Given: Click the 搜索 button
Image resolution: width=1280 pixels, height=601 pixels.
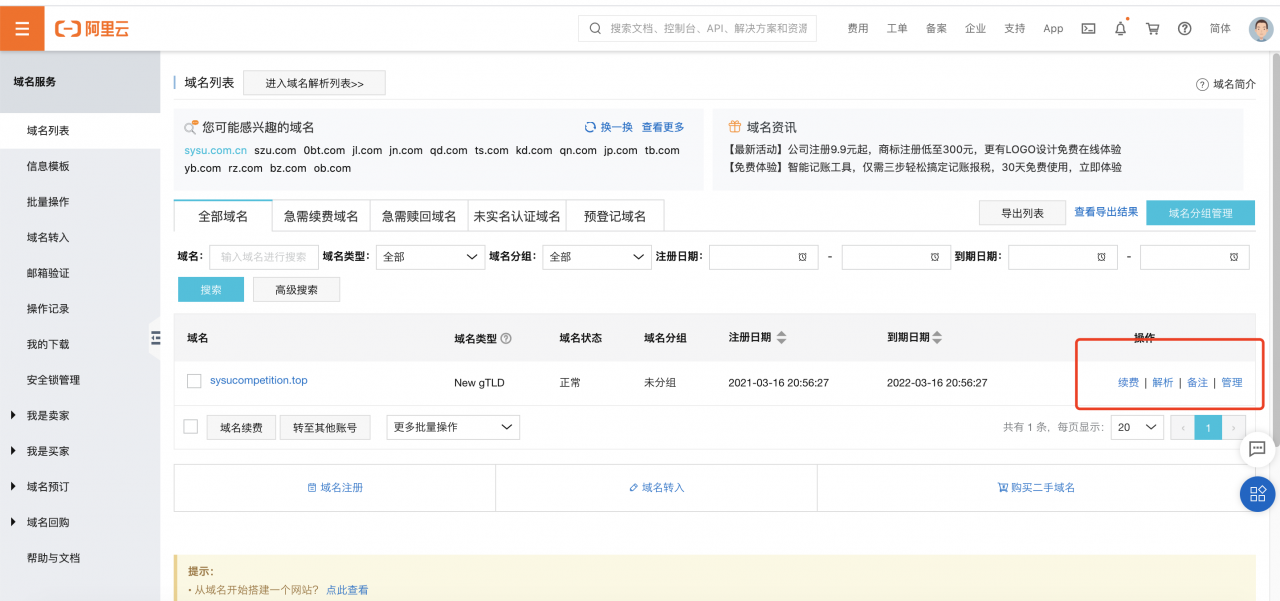Looking at the screenshot, I should (210, 289).
